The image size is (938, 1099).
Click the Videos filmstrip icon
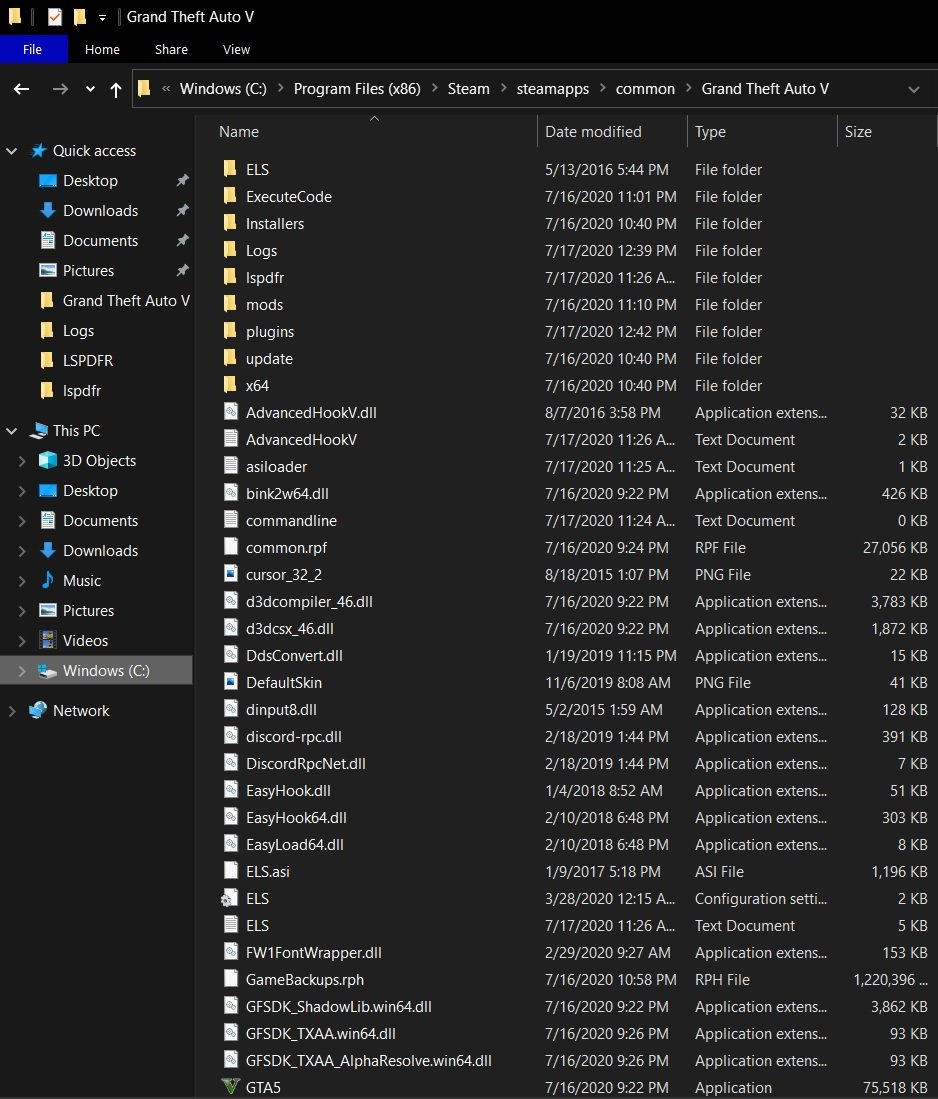coord(48,640)
